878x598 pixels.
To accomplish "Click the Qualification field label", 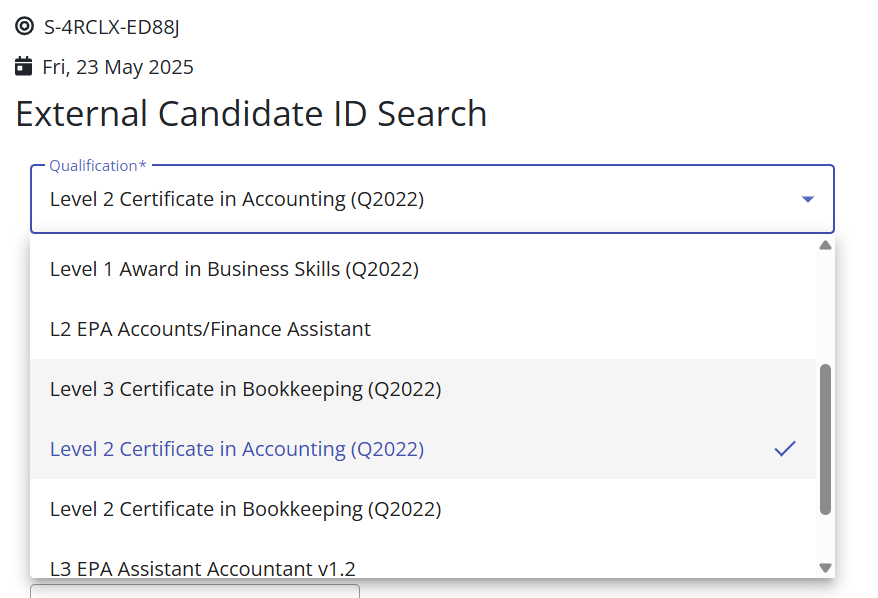I will (x=98, y=166).
